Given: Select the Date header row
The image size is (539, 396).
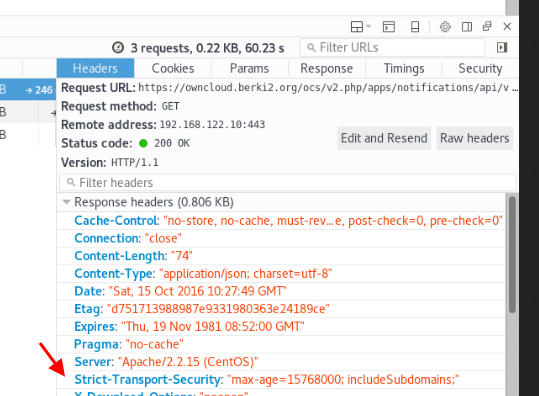Looking at the screenshot, I should pyautogui.click(x=281, y=291).
